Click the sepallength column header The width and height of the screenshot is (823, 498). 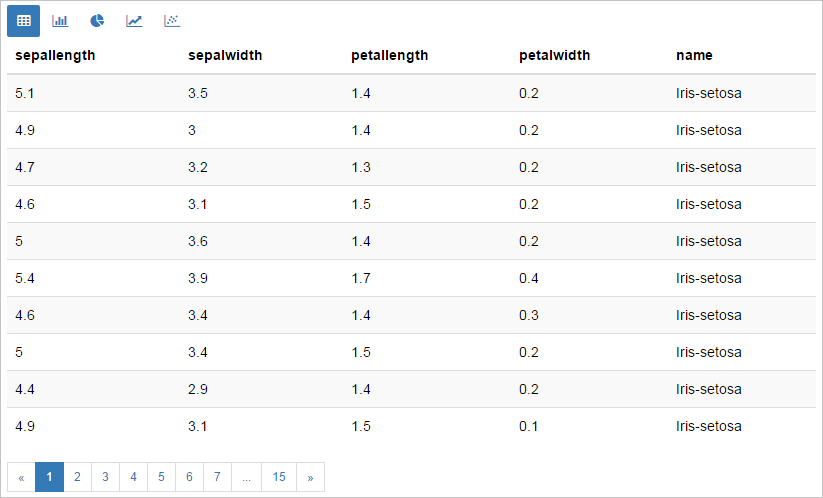[x=55, y=56]
